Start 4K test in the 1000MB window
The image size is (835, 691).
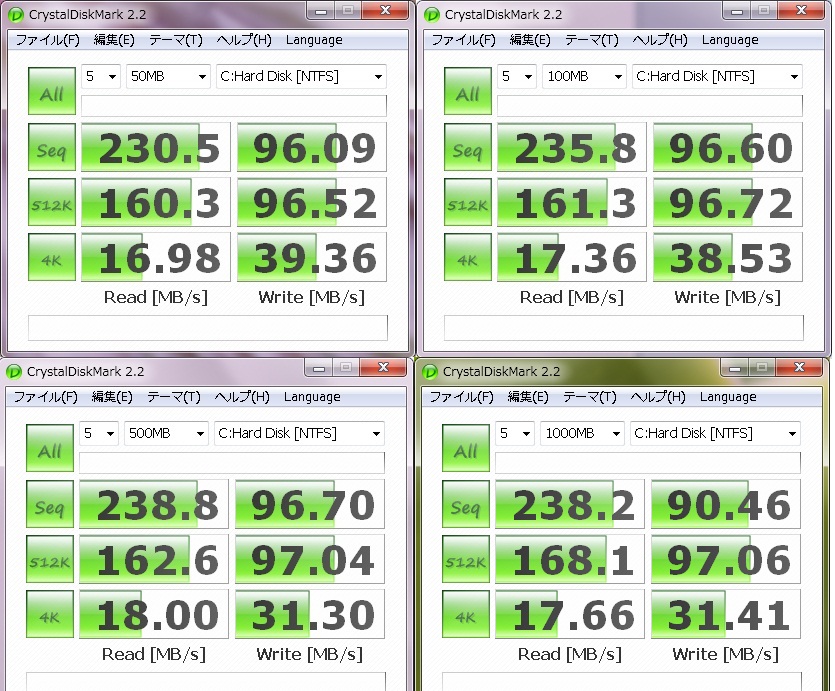pos(465,614)
